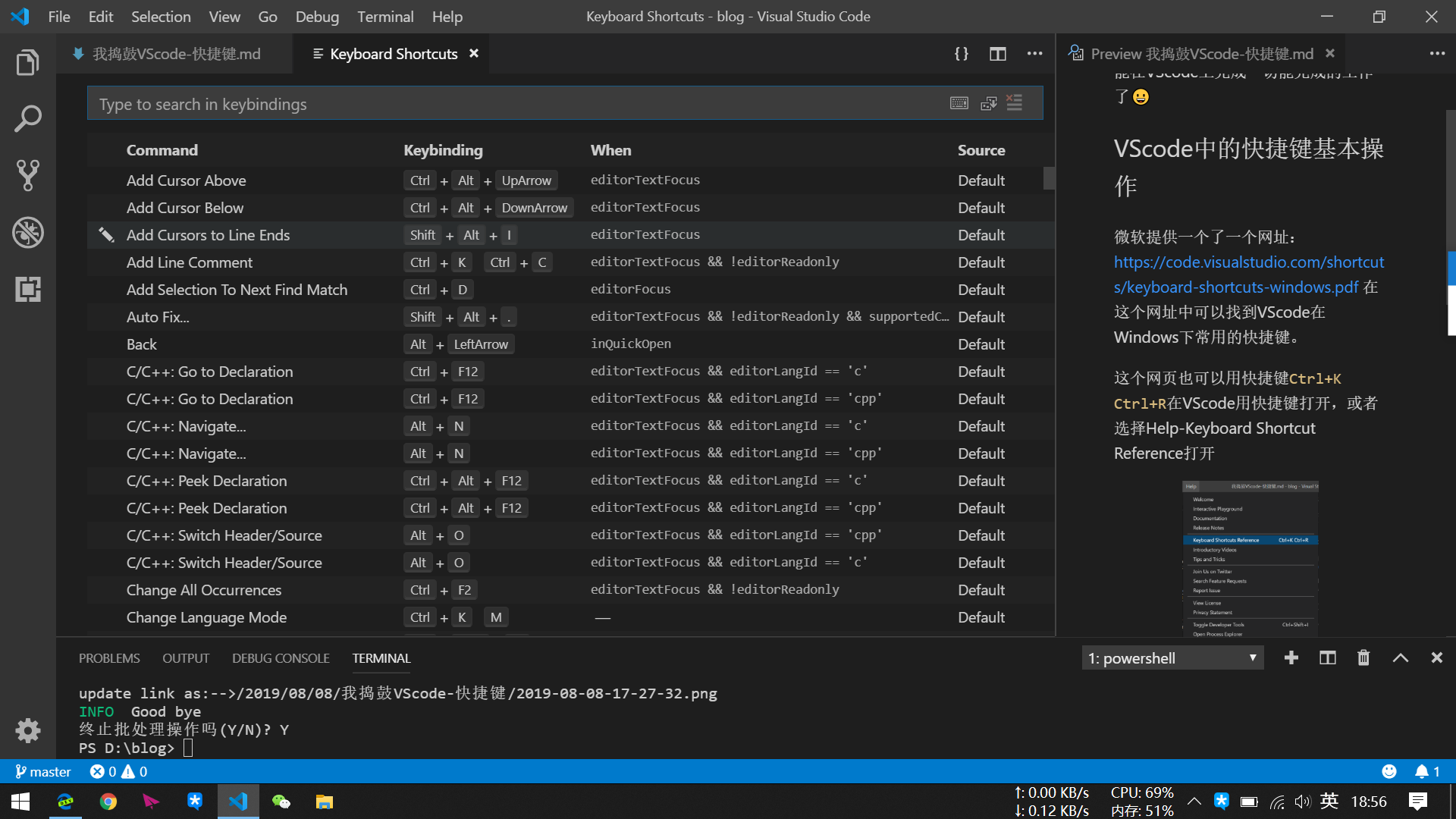Select the Change All Occurrences row
The height and width of the screenshot is (819, 1456).
coord(566,590)
